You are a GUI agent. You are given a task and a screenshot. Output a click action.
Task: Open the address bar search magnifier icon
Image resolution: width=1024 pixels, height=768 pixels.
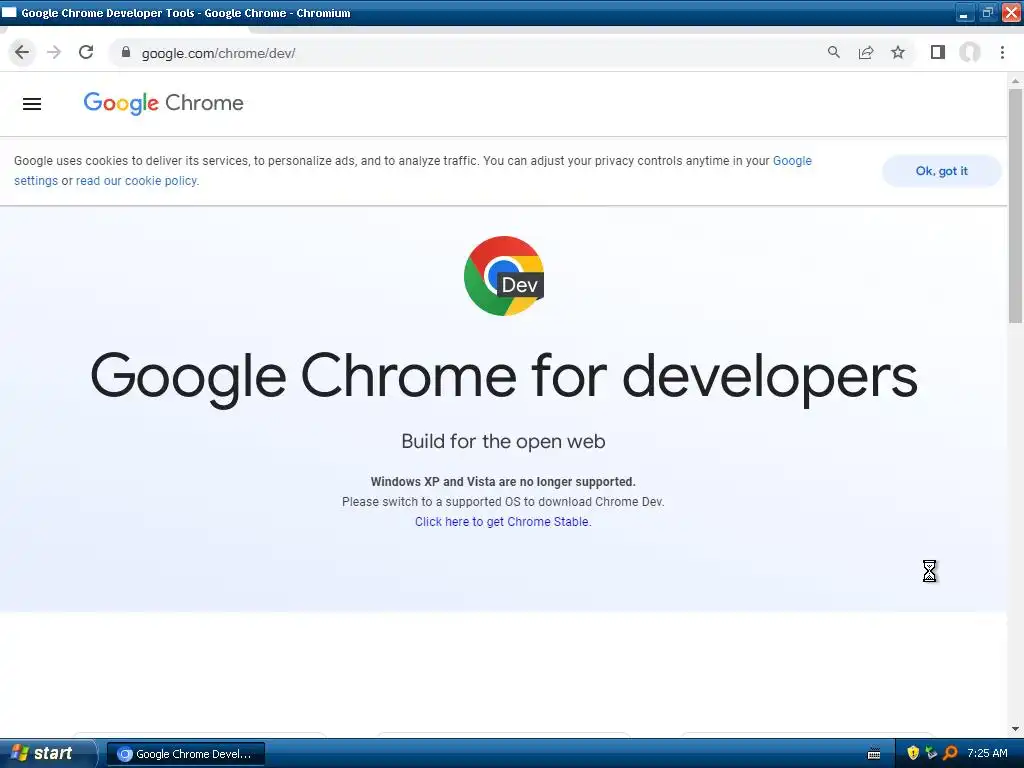833,52
